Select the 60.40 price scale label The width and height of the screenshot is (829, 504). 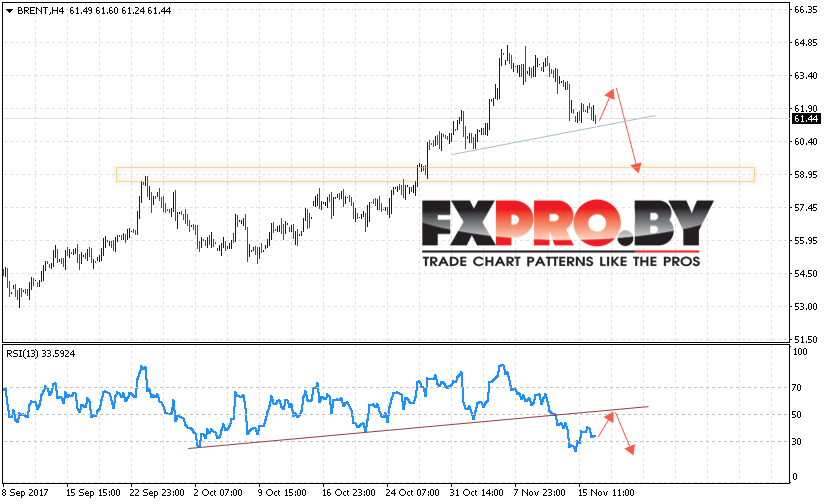[806, 141]
